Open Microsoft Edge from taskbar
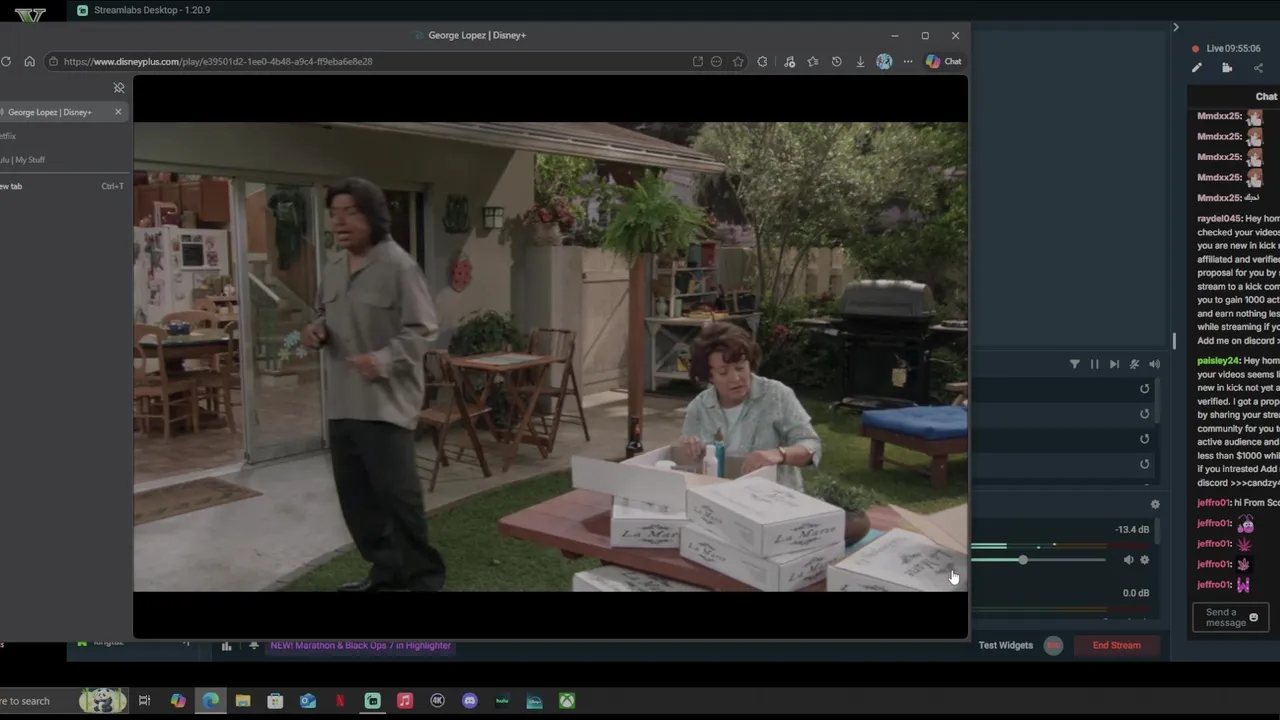Viewport: 1280px width, 720px height. click(210, 701)
